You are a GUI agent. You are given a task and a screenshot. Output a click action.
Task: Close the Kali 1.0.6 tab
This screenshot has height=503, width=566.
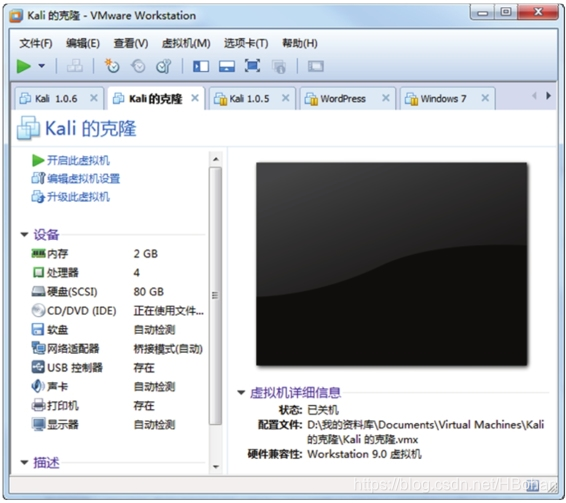pyautogui.click(x=94, y=98)
